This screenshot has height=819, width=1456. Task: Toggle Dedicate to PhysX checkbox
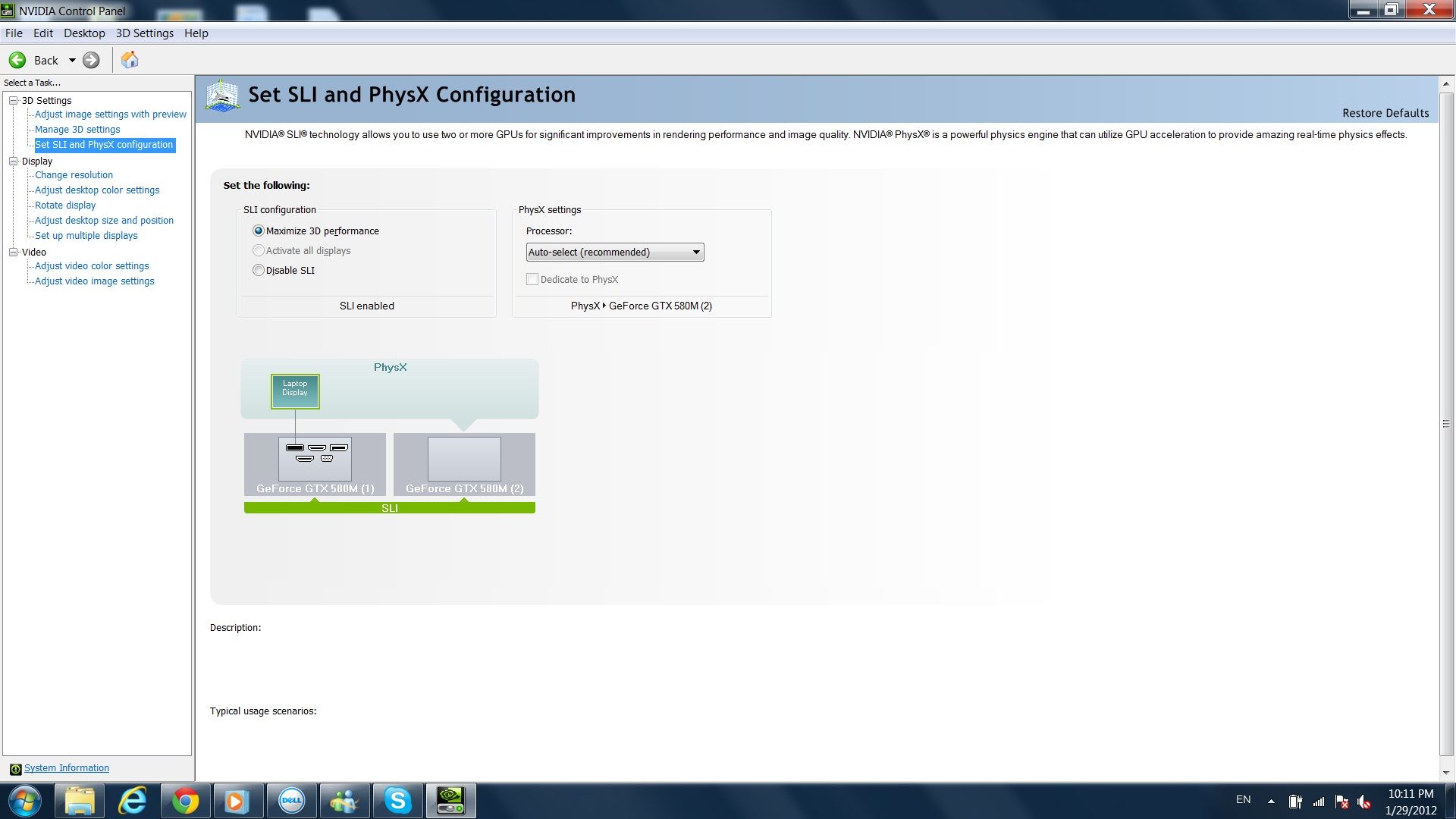tap(532, 279)
